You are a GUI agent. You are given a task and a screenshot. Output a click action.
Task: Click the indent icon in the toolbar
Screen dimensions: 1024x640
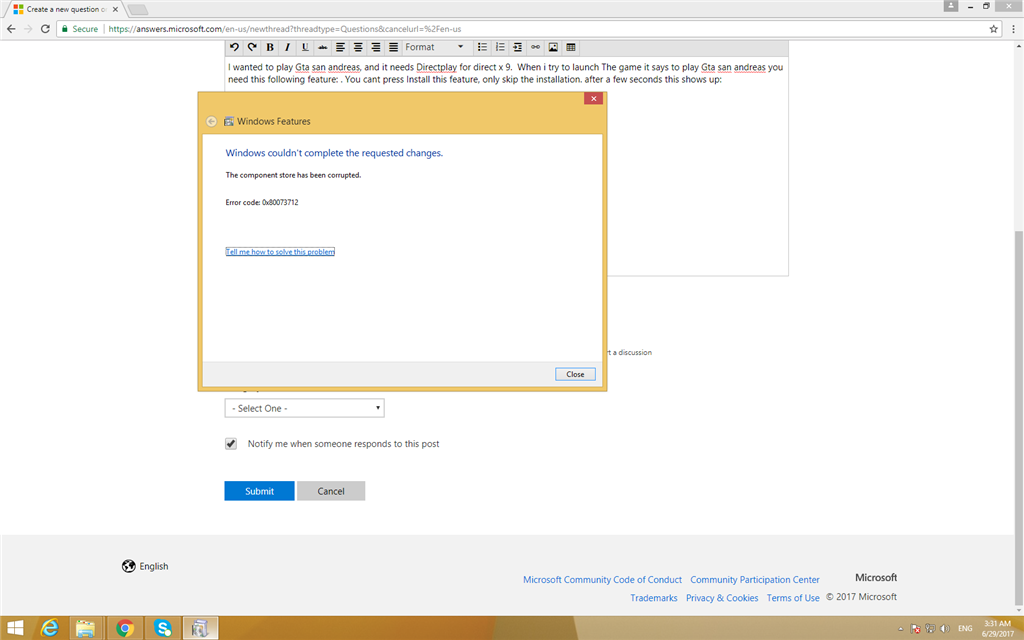pyautogui.click(x=517, y=47)
